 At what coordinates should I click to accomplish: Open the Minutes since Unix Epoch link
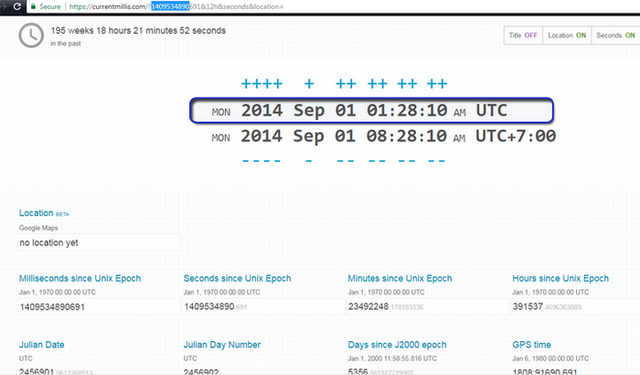[400, 278]
